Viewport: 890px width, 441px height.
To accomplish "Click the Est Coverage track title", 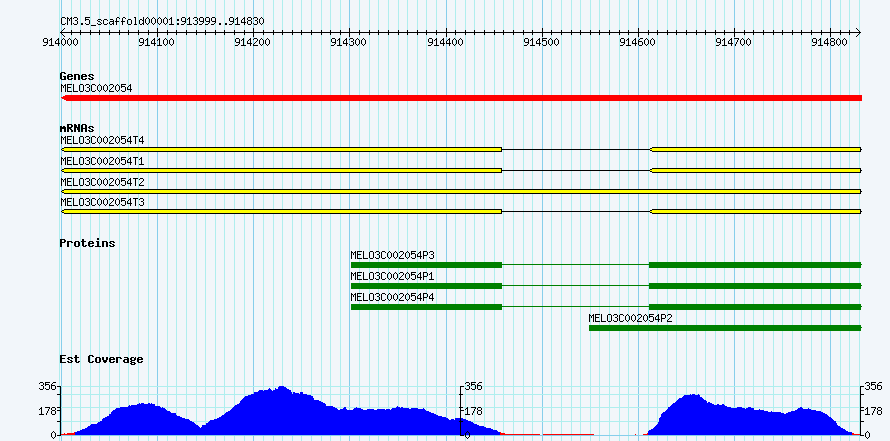I will point(102,359).
